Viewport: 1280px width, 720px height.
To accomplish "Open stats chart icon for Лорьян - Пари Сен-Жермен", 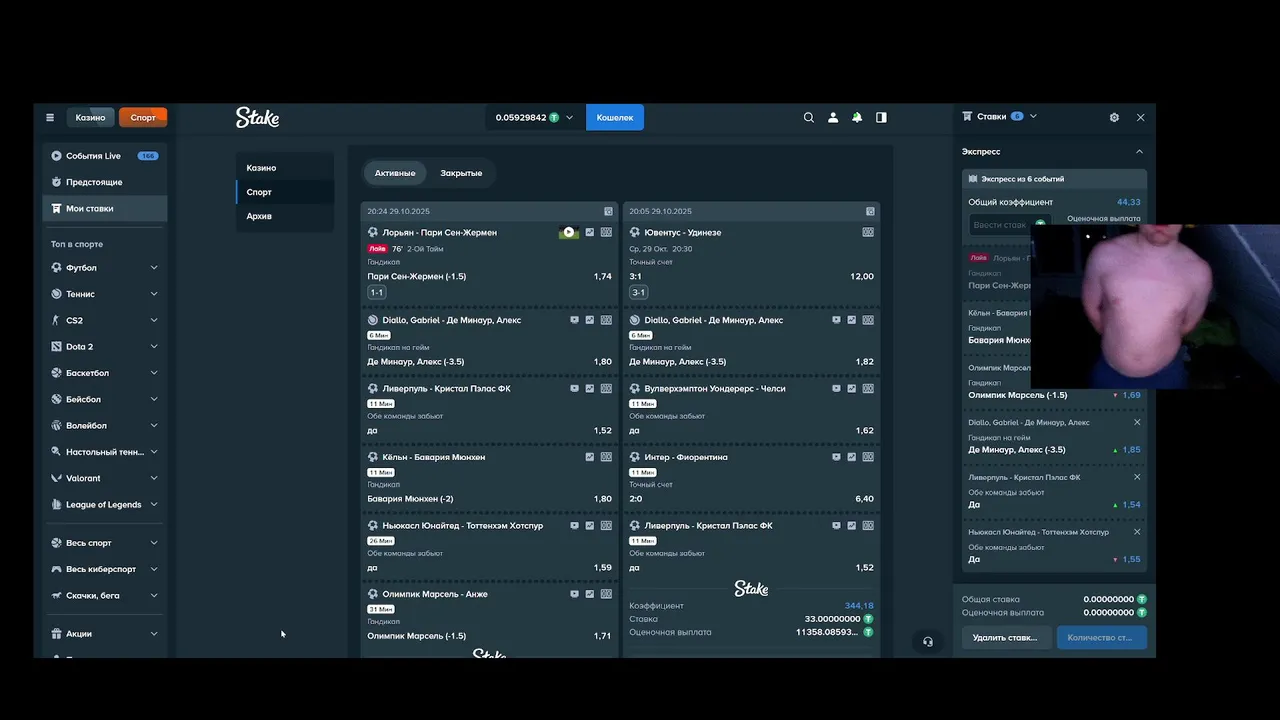I will [590, 232].
